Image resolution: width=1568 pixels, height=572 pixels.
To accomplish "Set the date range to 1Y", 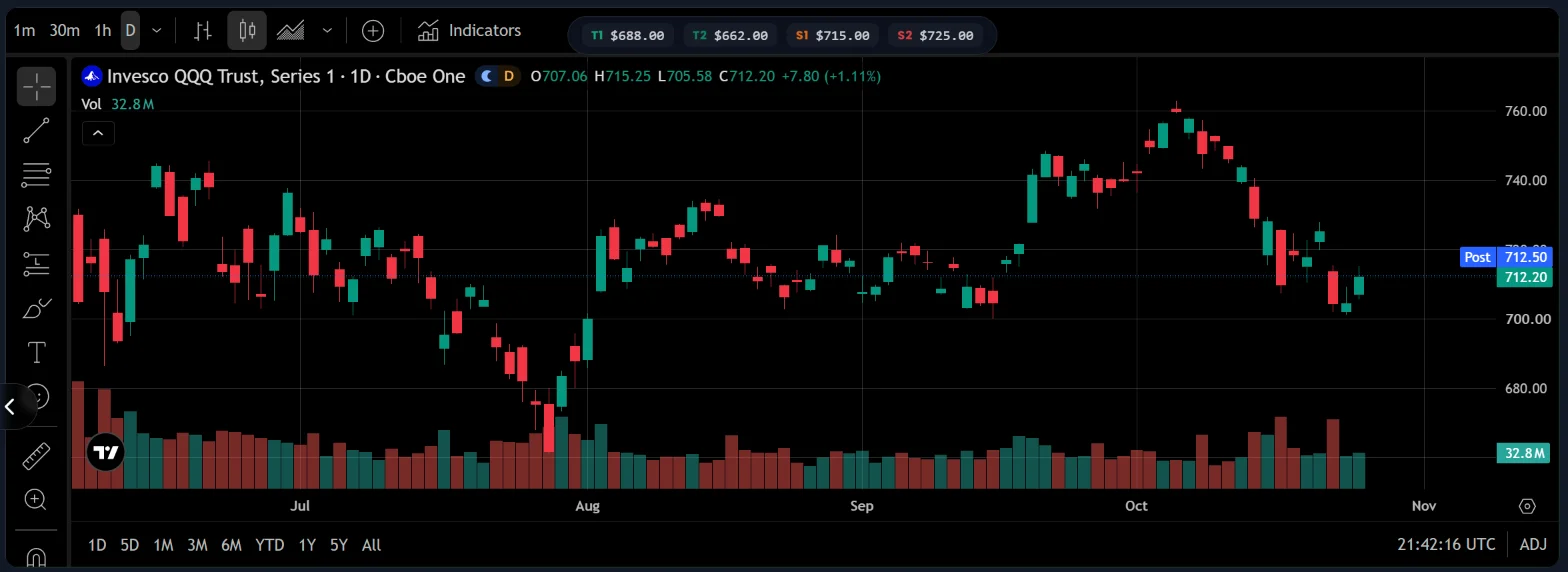I will click(307, 545).
